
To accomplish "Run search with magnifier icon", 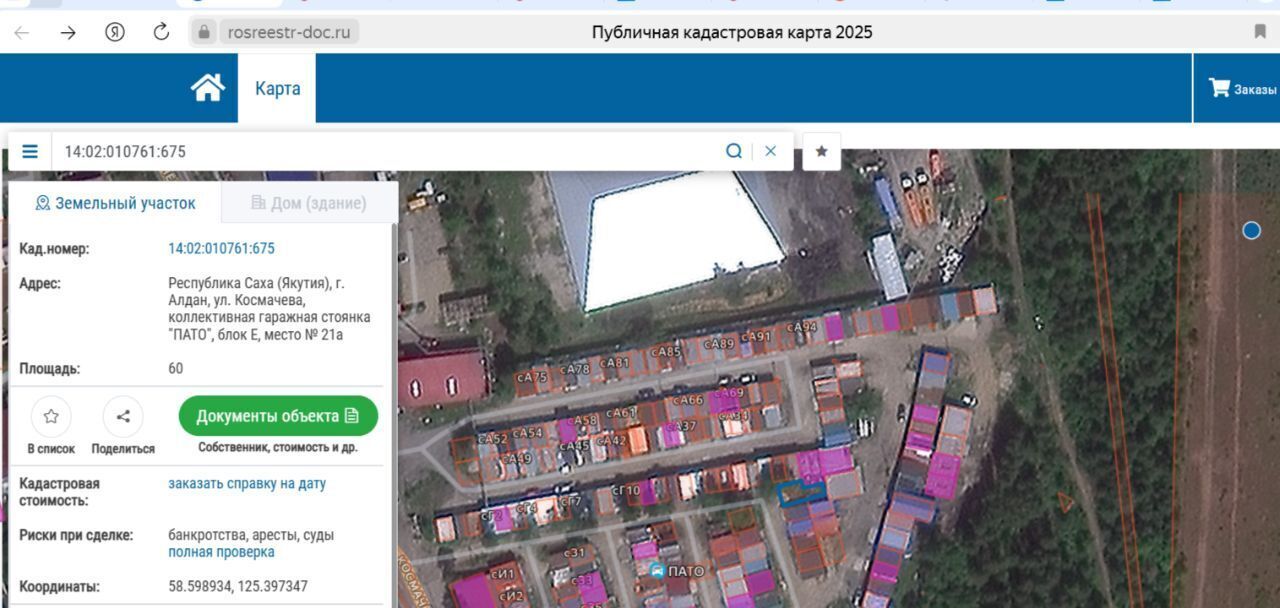I will 734,151.
